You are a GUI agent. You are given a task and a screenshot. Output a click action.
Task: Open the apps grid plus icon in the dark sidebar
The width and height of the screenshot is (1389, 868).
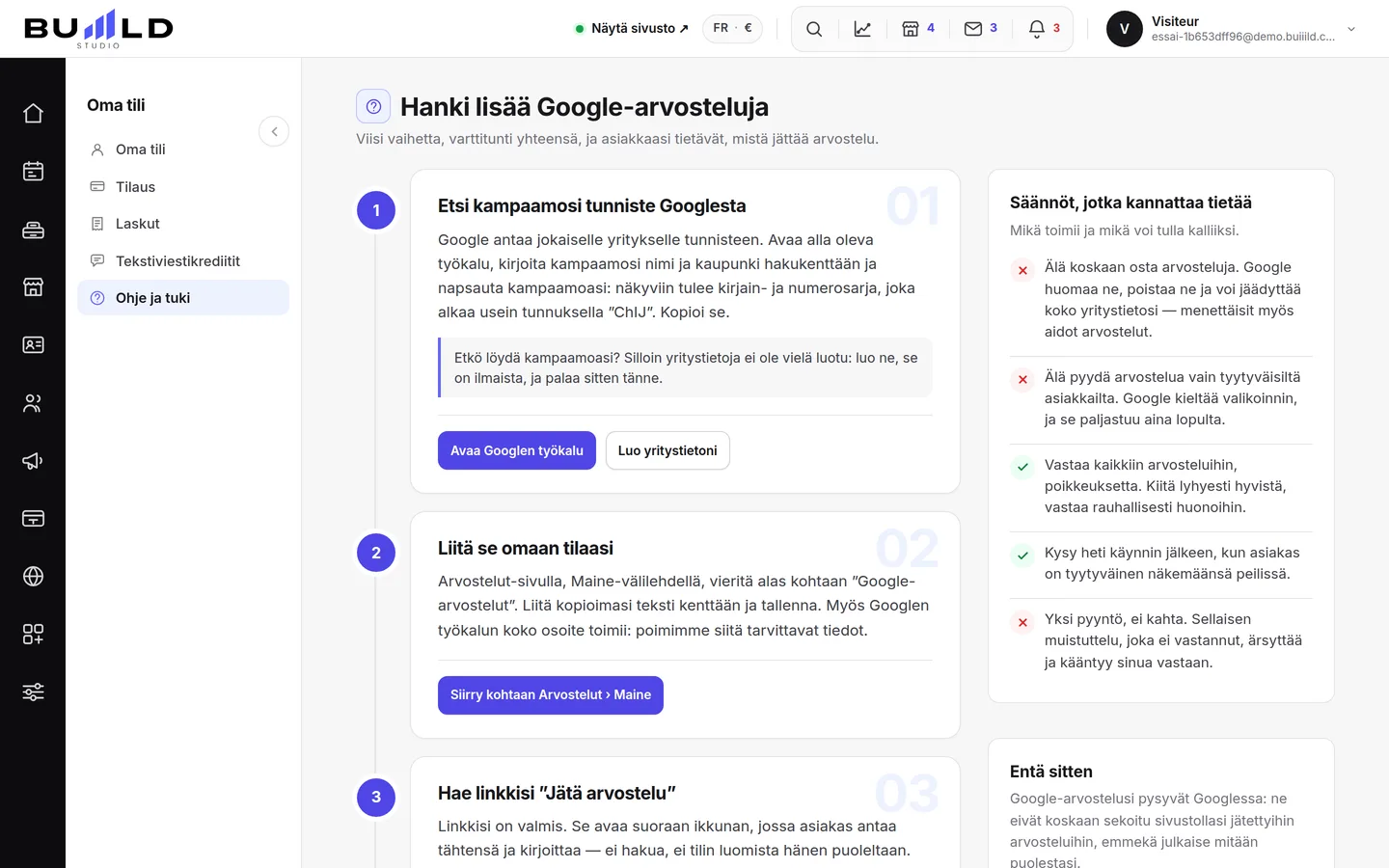33,635
